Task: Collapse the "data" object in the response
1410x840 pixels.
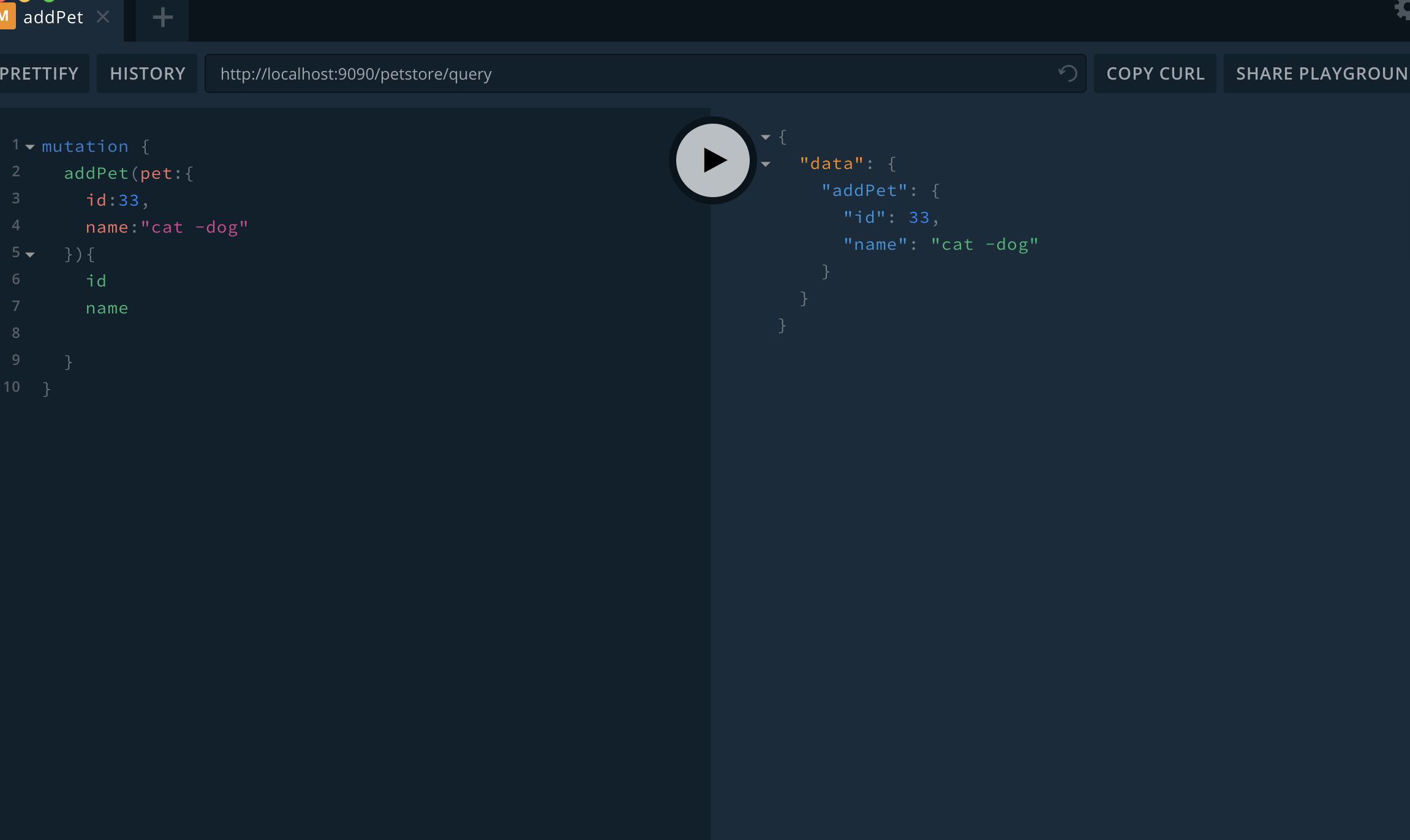Action: coord(766,164)
